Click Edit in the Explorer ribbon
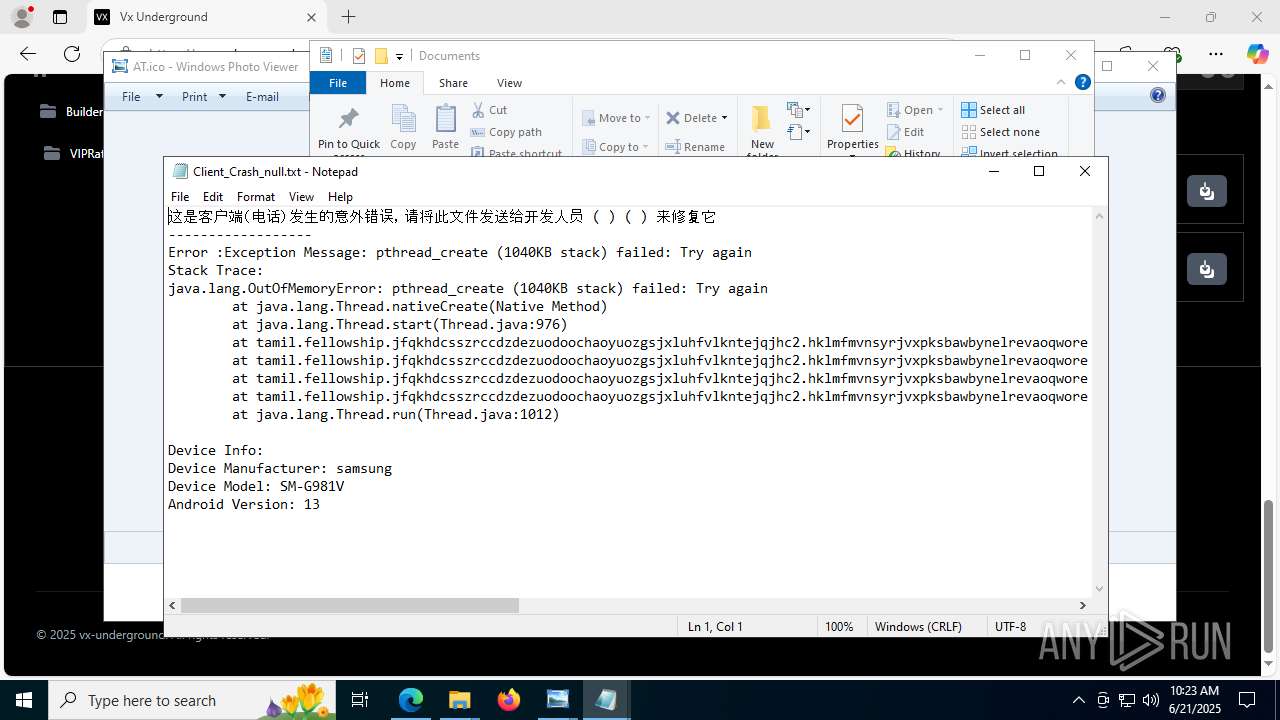 pos(905,132)
